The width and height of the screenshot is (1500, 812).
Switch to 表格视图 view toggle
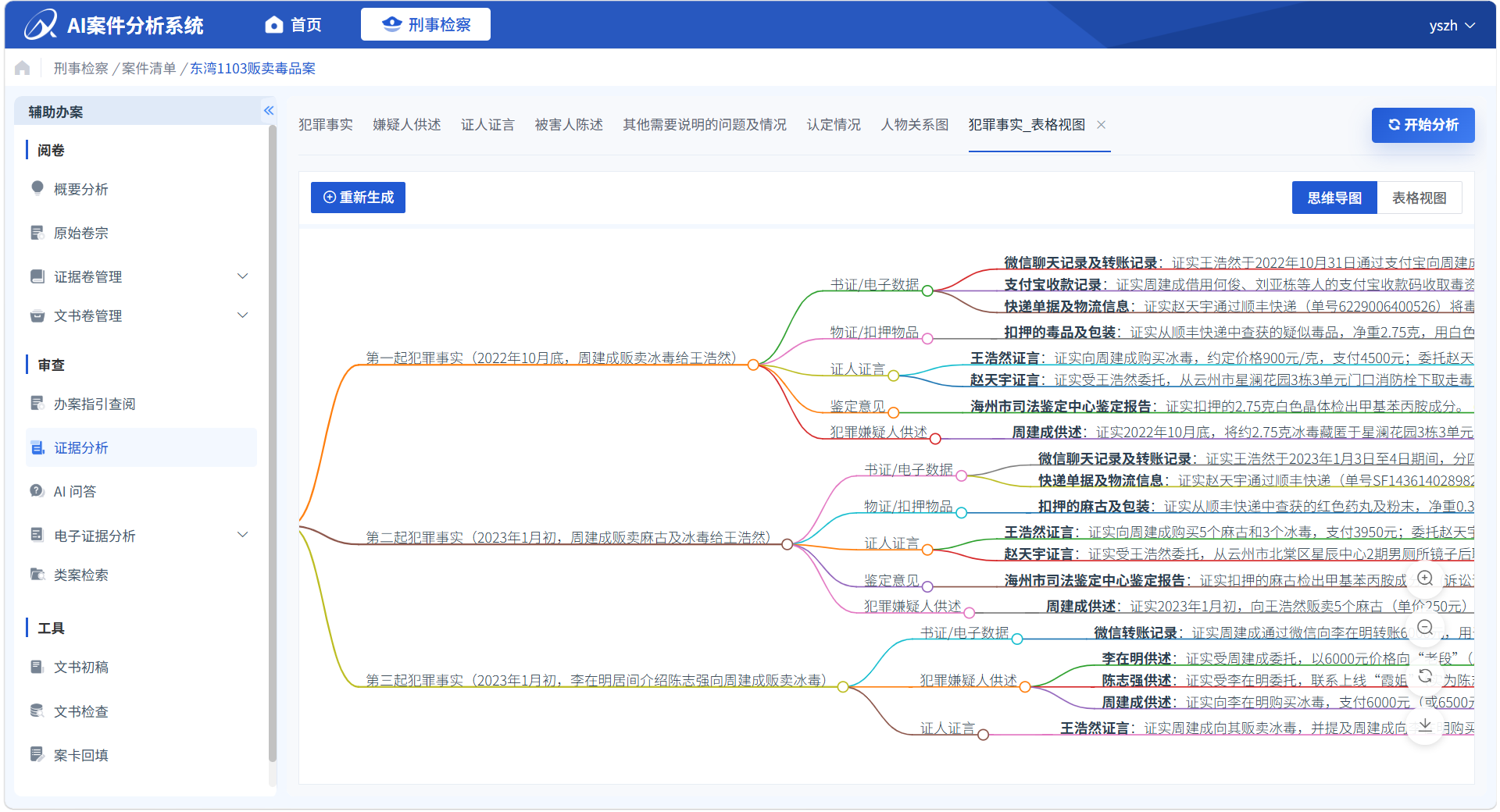tap(1419, 198)
